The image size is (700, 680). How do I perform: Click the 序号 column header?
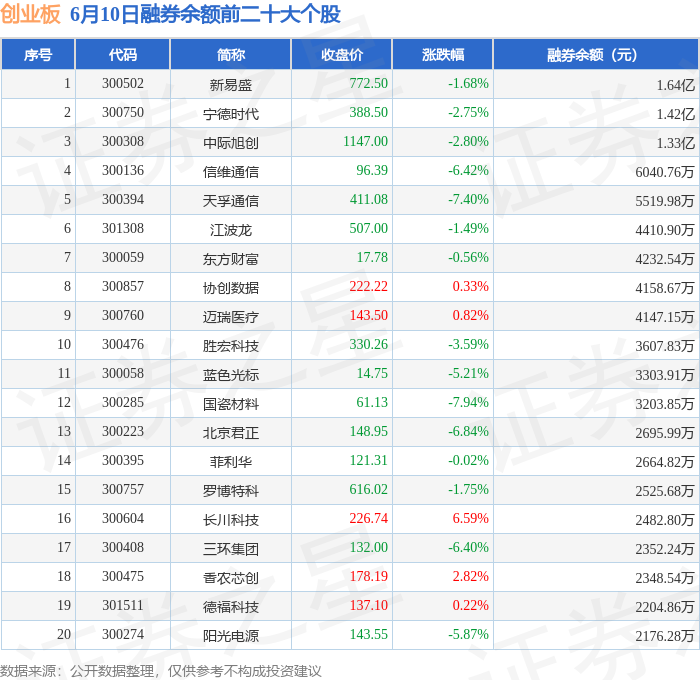pos(38,55)
